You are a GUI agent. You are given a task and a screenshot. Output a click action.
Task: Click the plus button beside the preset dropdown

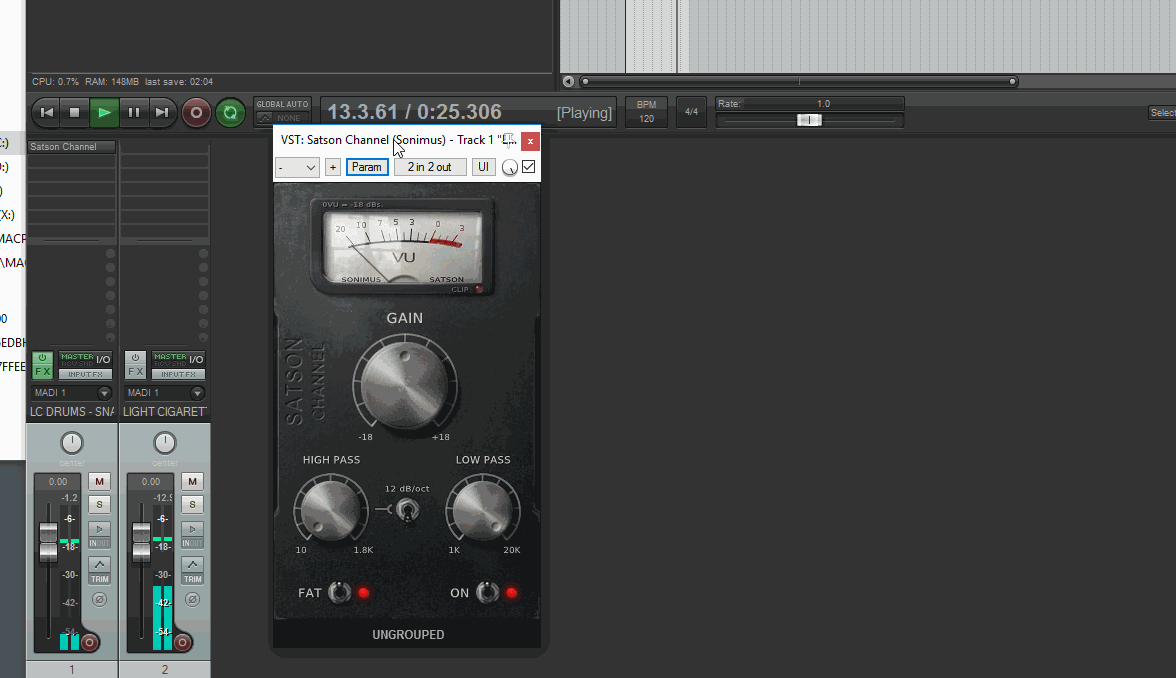pos(333,167)
